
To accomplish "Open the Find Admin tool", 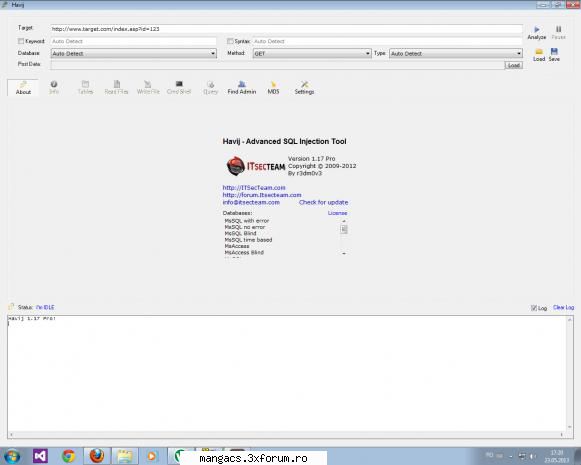I will [x=242, y=88].
